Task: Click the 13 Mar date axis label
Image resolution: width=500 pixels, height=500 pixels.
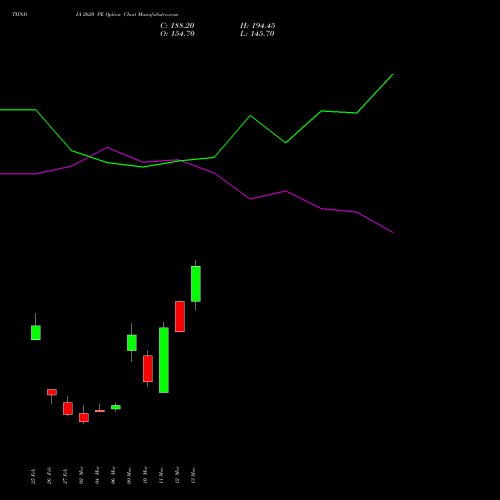Action: click(x=193, y=476)
